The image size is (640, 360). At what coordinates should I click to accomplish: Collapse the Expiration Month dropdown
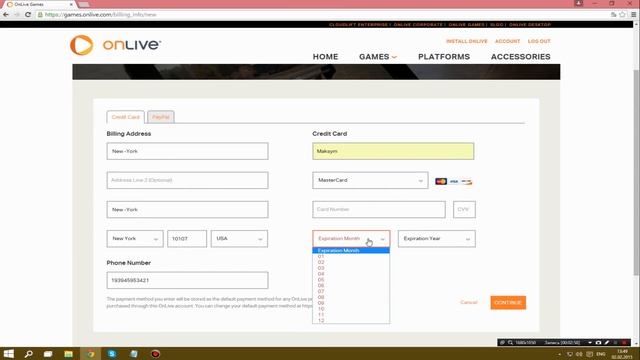click(x=351, y=239)
